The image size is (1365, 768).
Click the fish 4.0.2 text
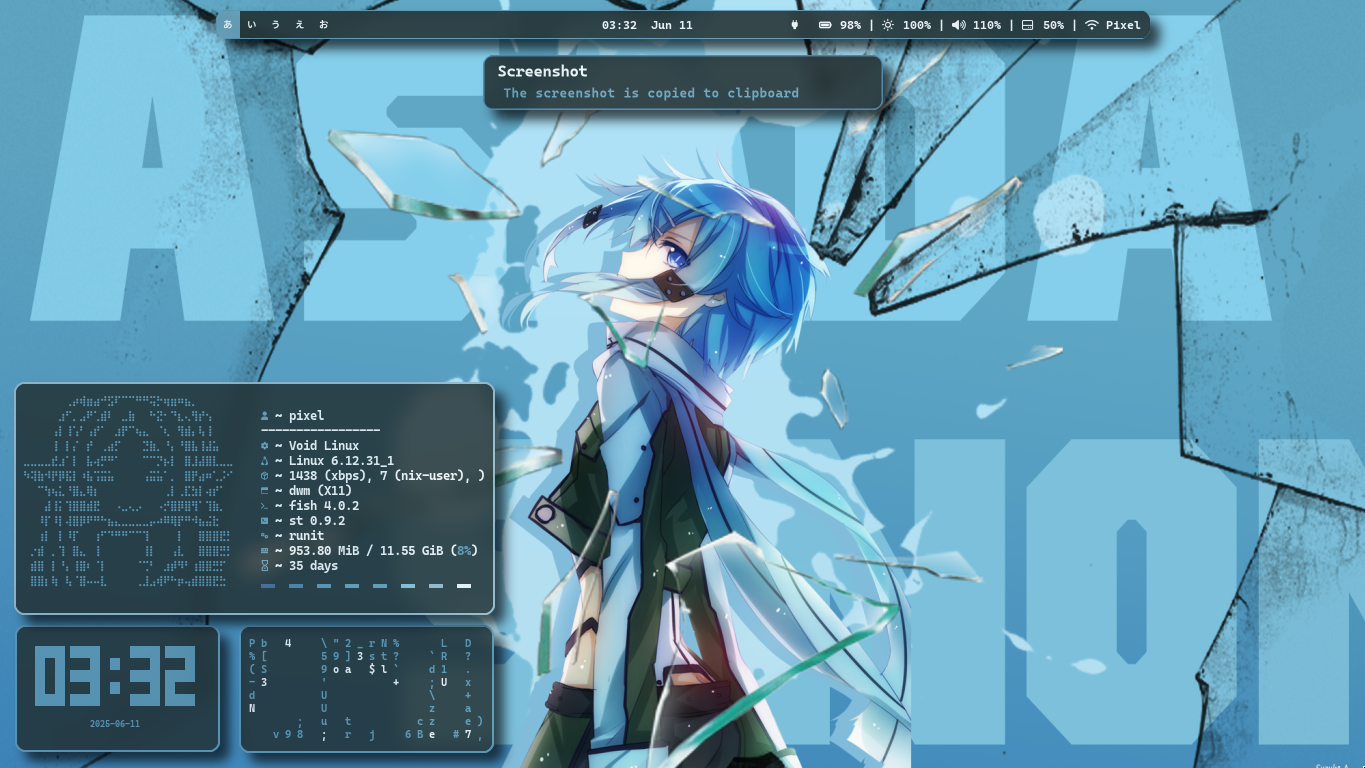coord(324,506)
